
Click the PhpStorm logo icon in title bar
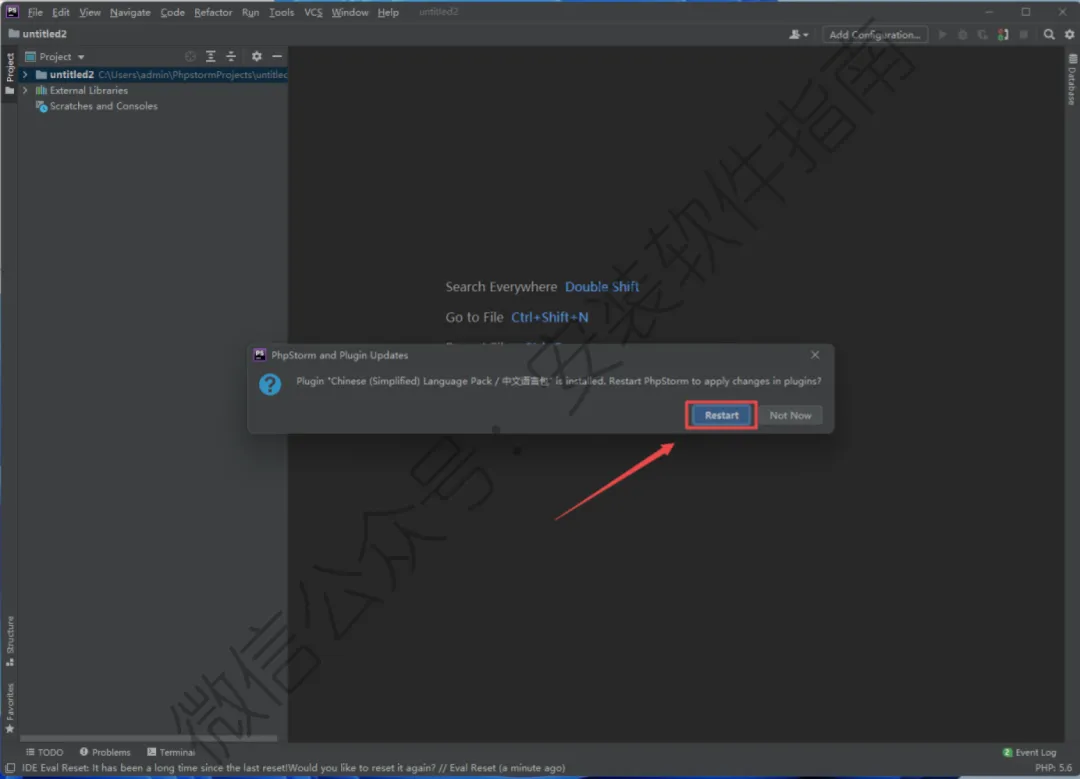(x=12, y=12)
